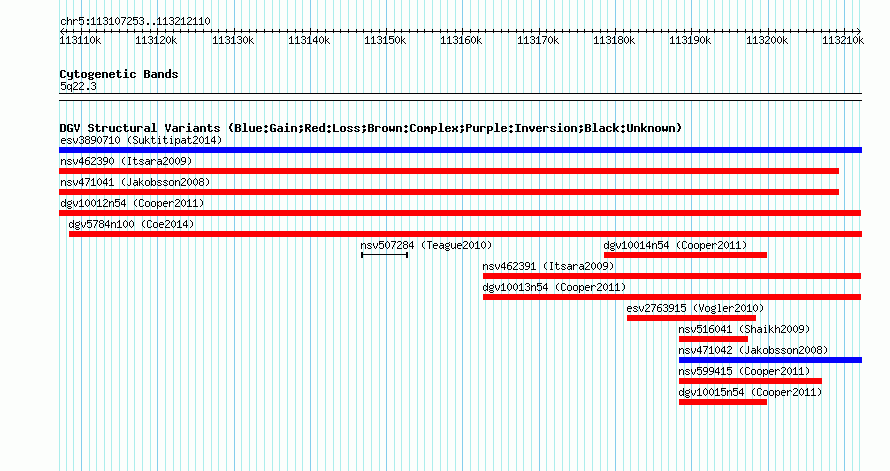Click the 113210k ruler mark
The image size is (890, 471).
tap(843, 40)
